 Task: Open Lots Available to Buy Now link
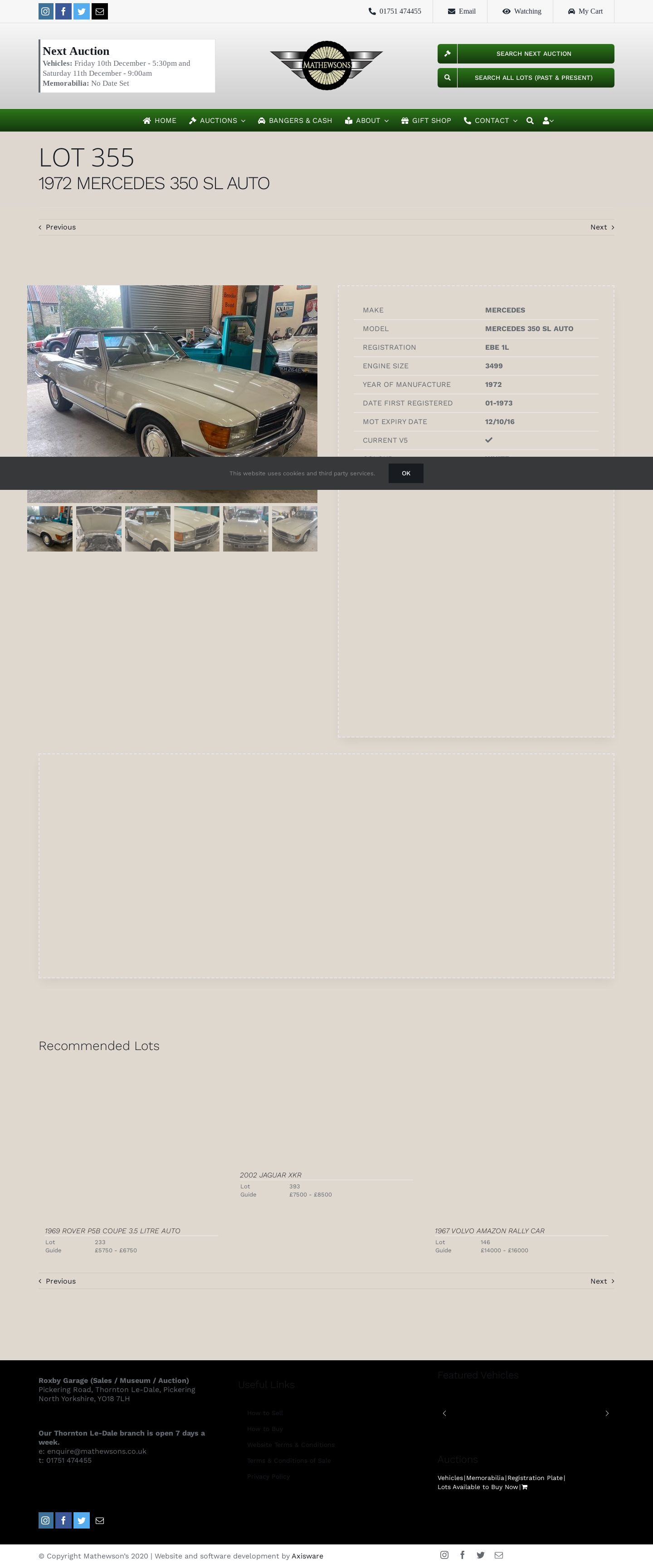(x=478, y=1487)
